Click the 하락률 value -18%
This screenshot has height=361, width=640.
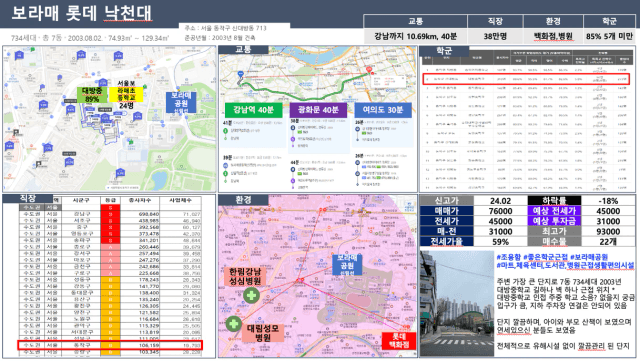[x=608, y=201]
